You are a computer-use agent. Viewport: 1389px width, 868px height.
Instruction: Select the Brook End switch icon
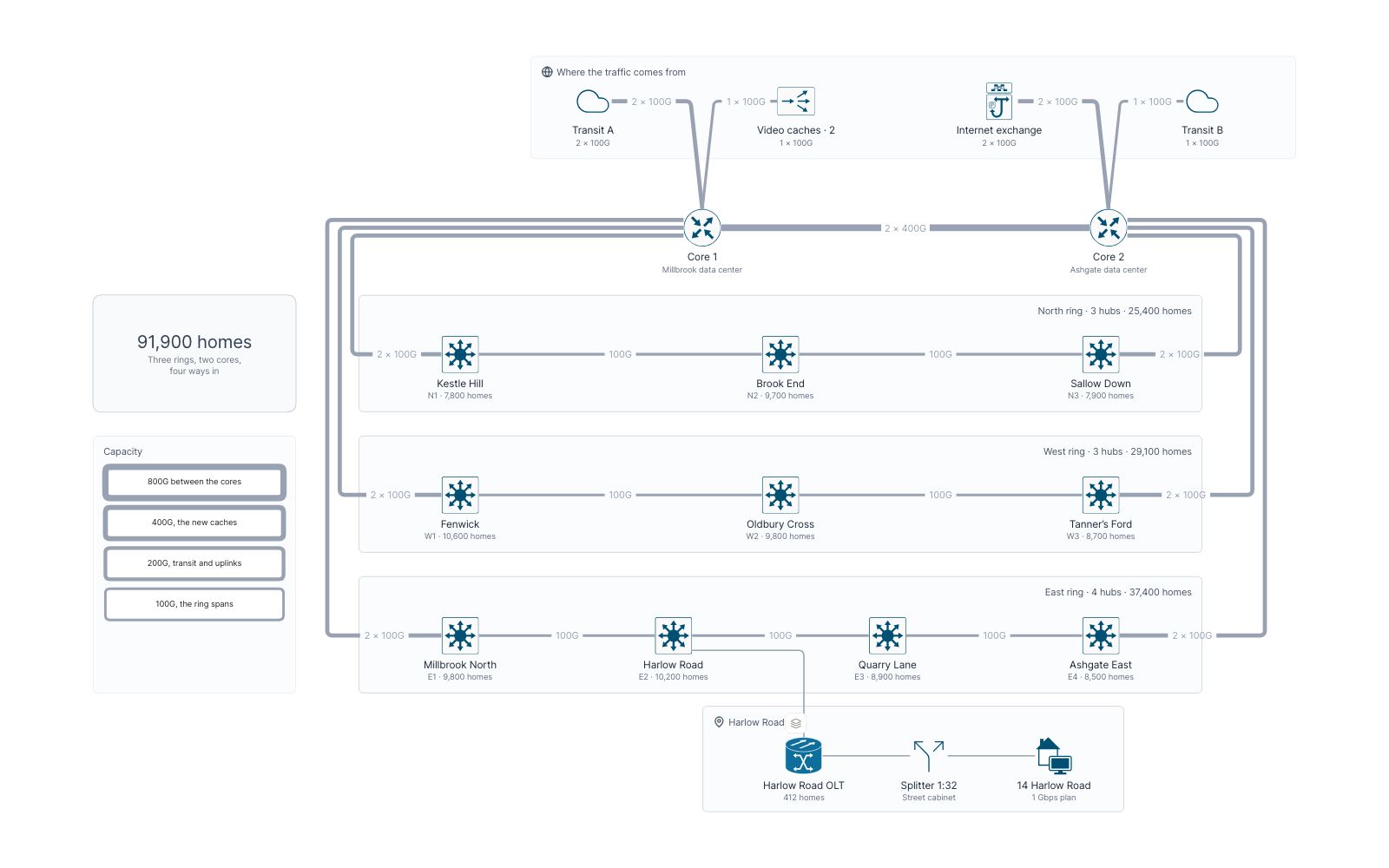(780, 354)
